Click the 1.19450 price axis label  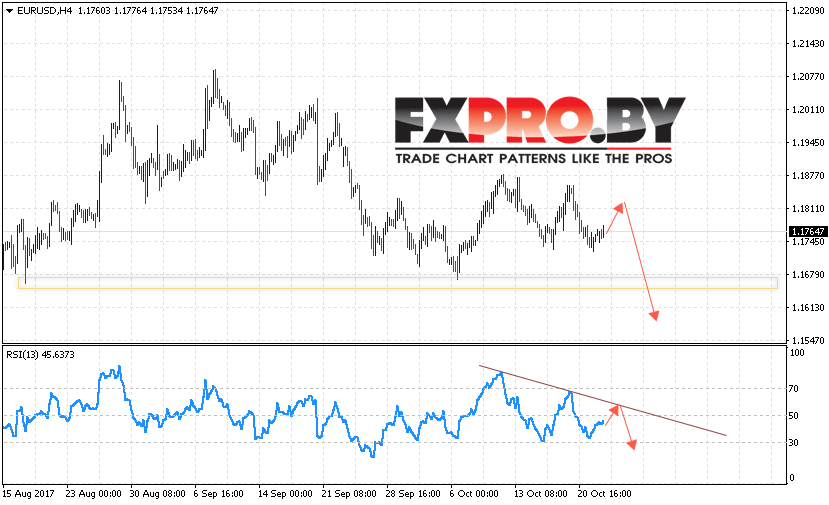(x=808, y=143)
